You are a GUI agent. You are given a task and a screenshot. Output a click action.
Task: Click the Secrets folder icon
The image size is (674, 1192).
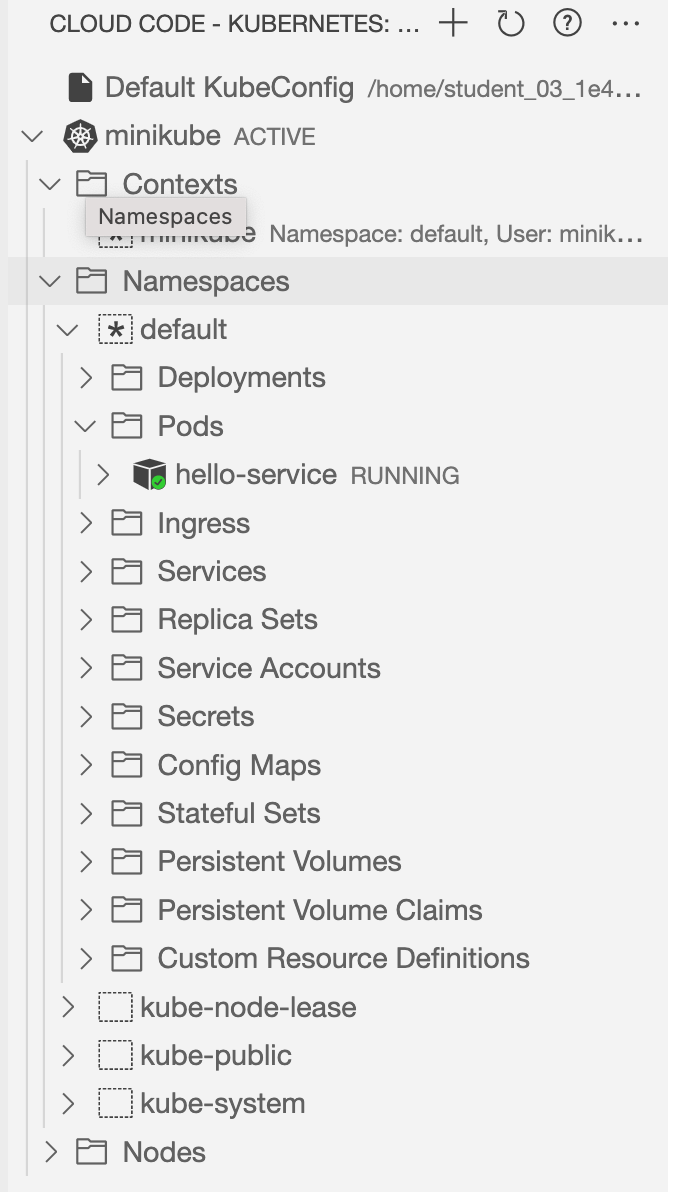tap(126, 717)
